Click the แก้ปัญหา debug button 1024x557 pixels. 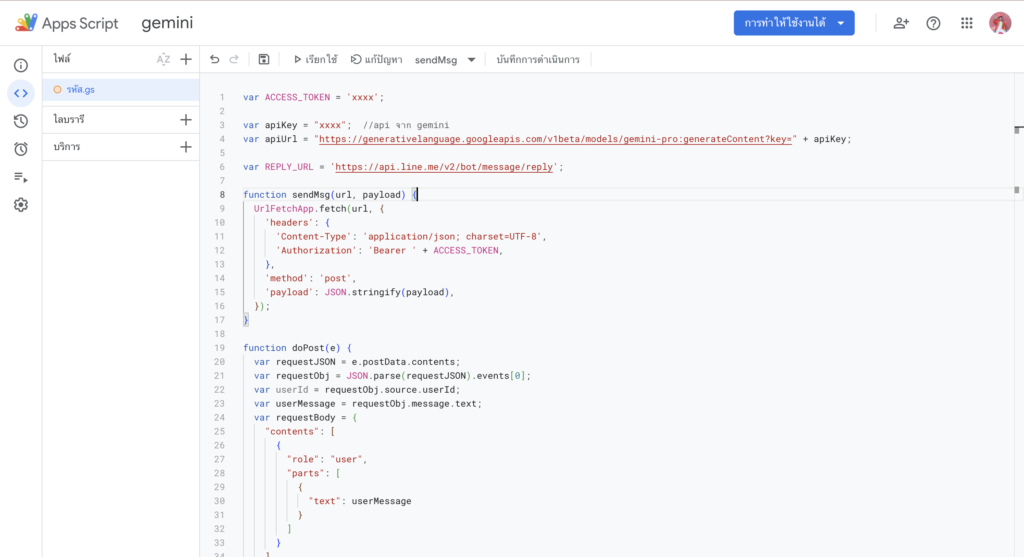click(376, 59)
